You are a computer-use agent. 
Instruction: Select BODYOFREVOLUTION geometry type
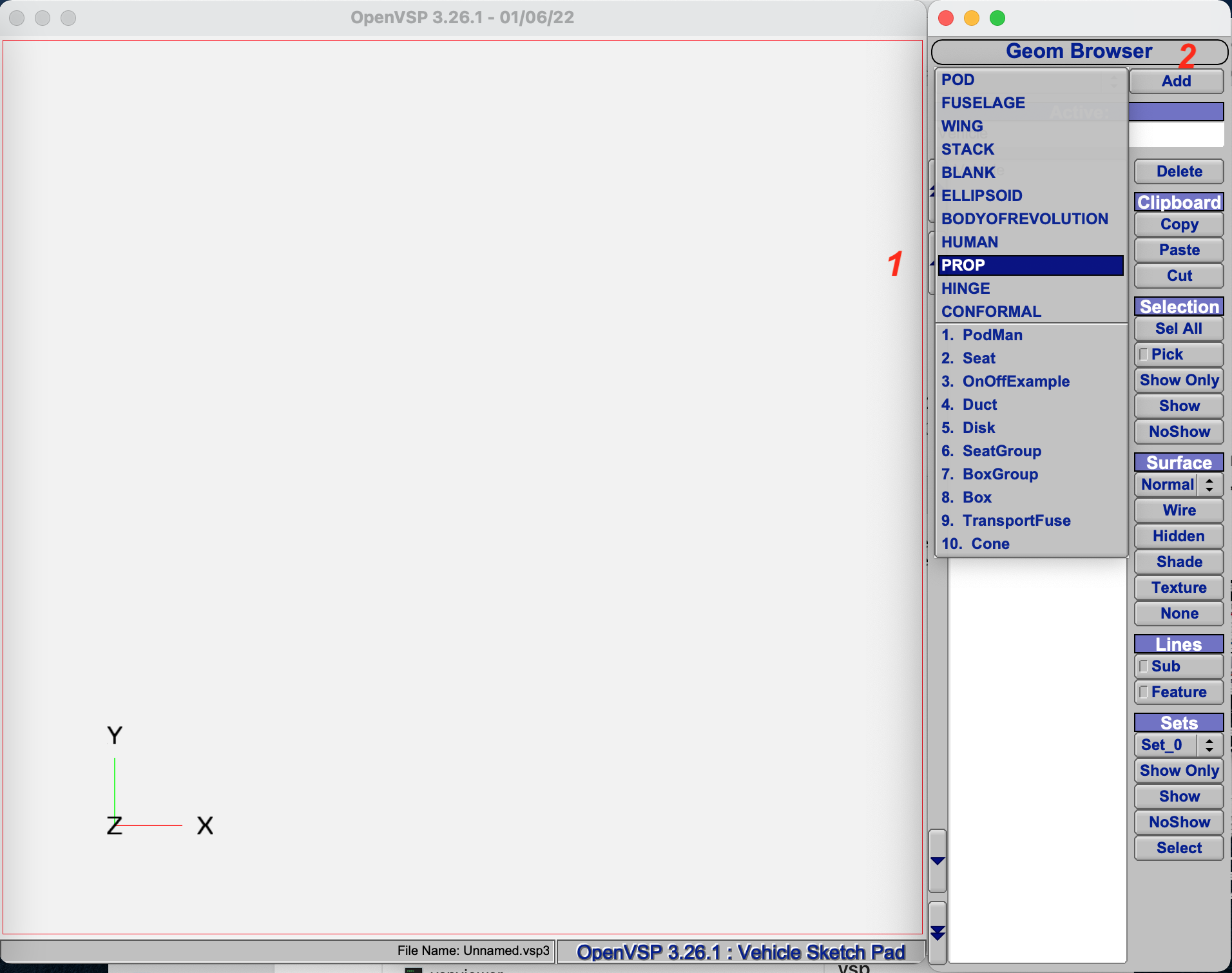1025,219
